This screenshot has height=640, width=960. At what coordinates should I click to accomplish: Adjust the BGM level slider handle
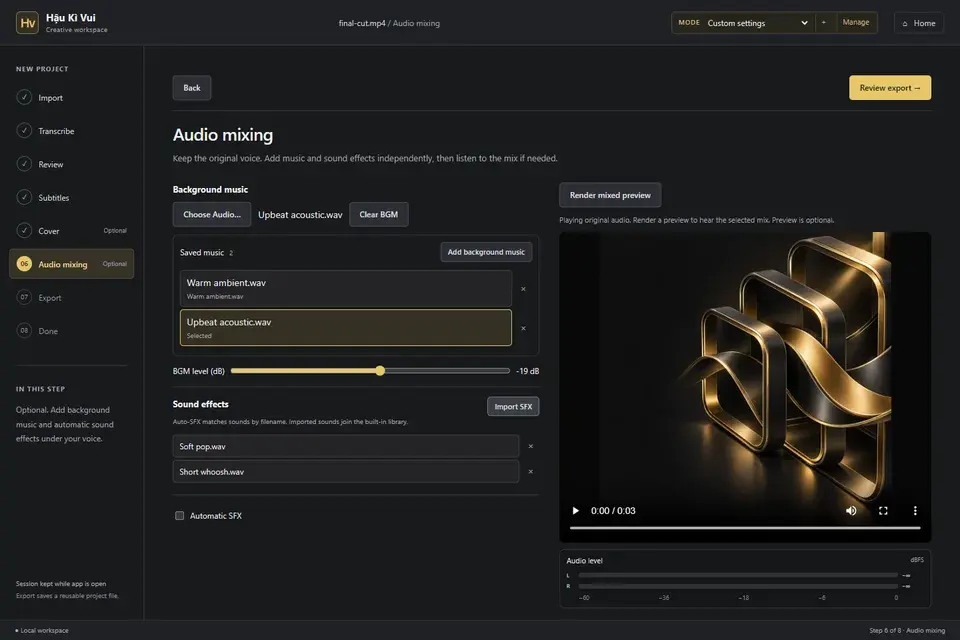pyautogui.click(x=380, y=371)
